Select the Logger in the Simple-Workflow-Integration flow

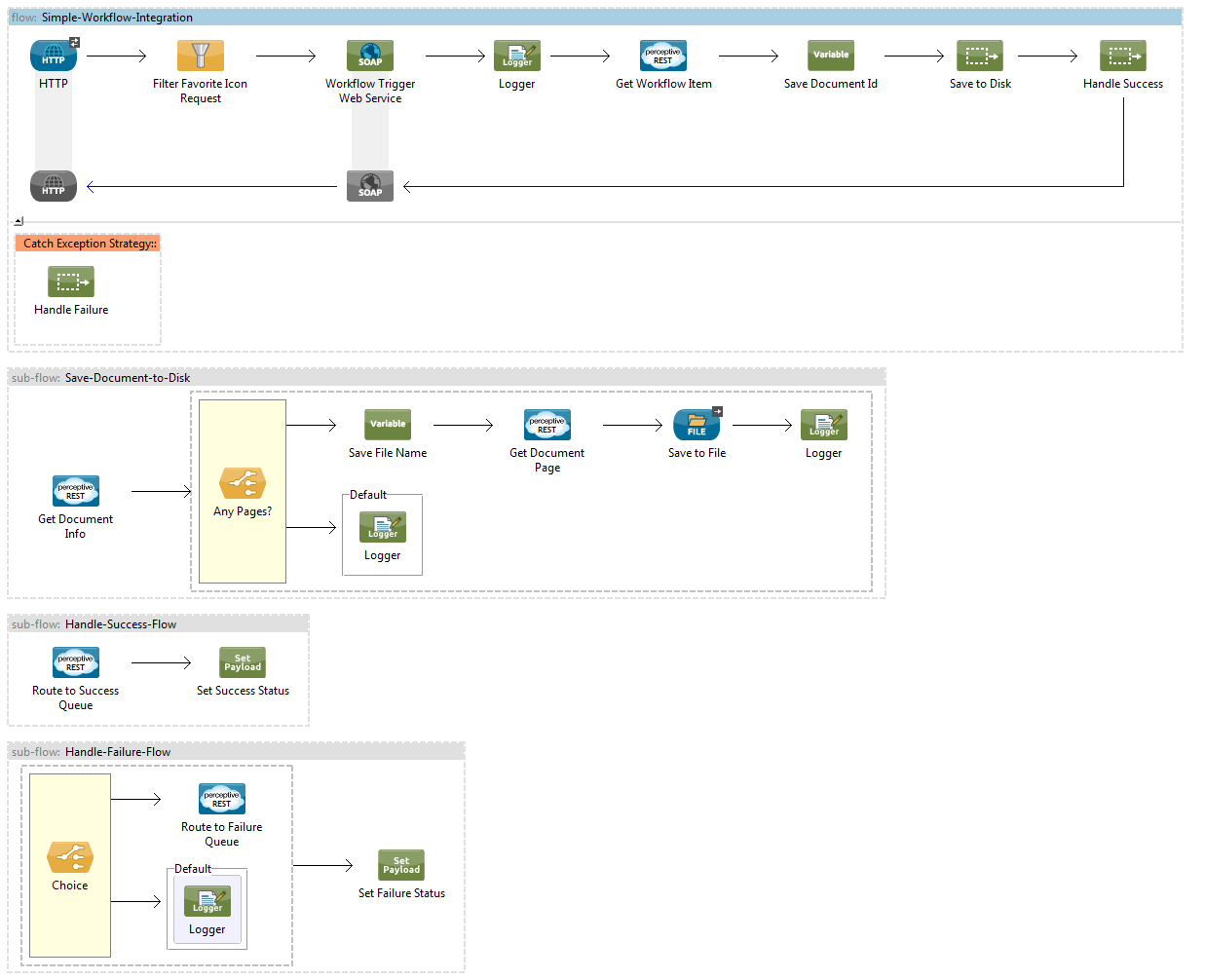(517, 56)
